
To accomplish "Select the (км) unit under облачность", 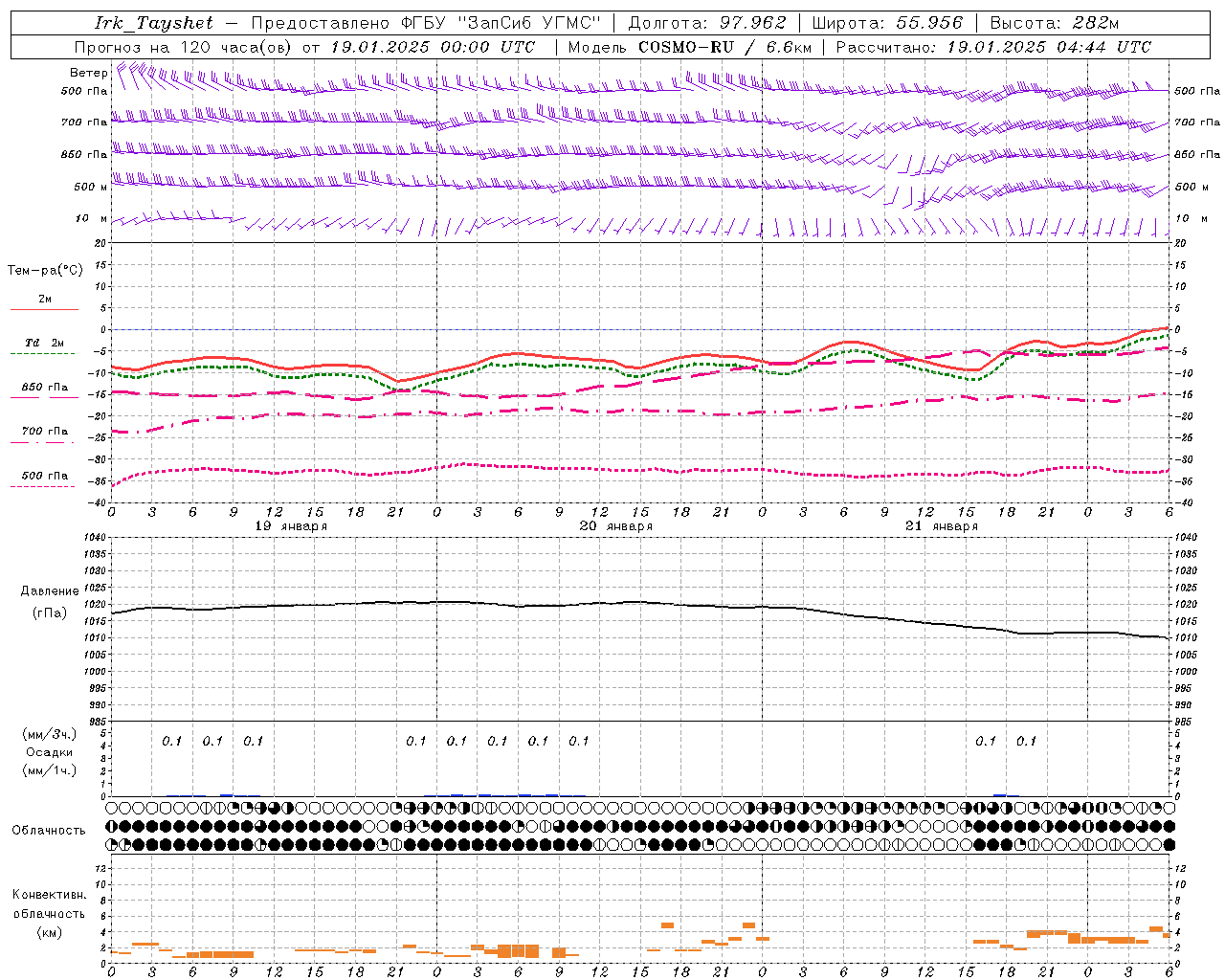I will click(x=50, y=932).
